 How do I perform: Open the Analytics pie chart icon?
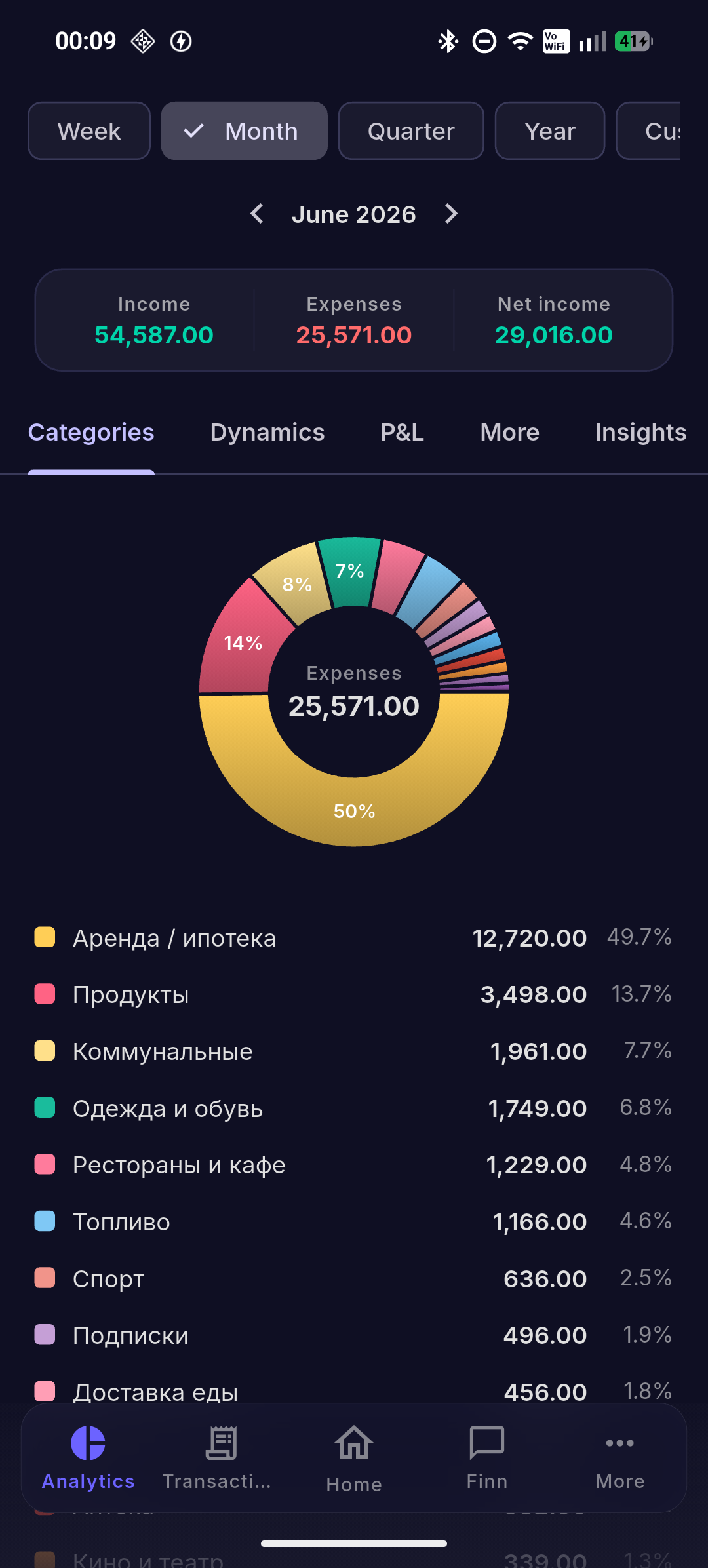coord(88,1443)
